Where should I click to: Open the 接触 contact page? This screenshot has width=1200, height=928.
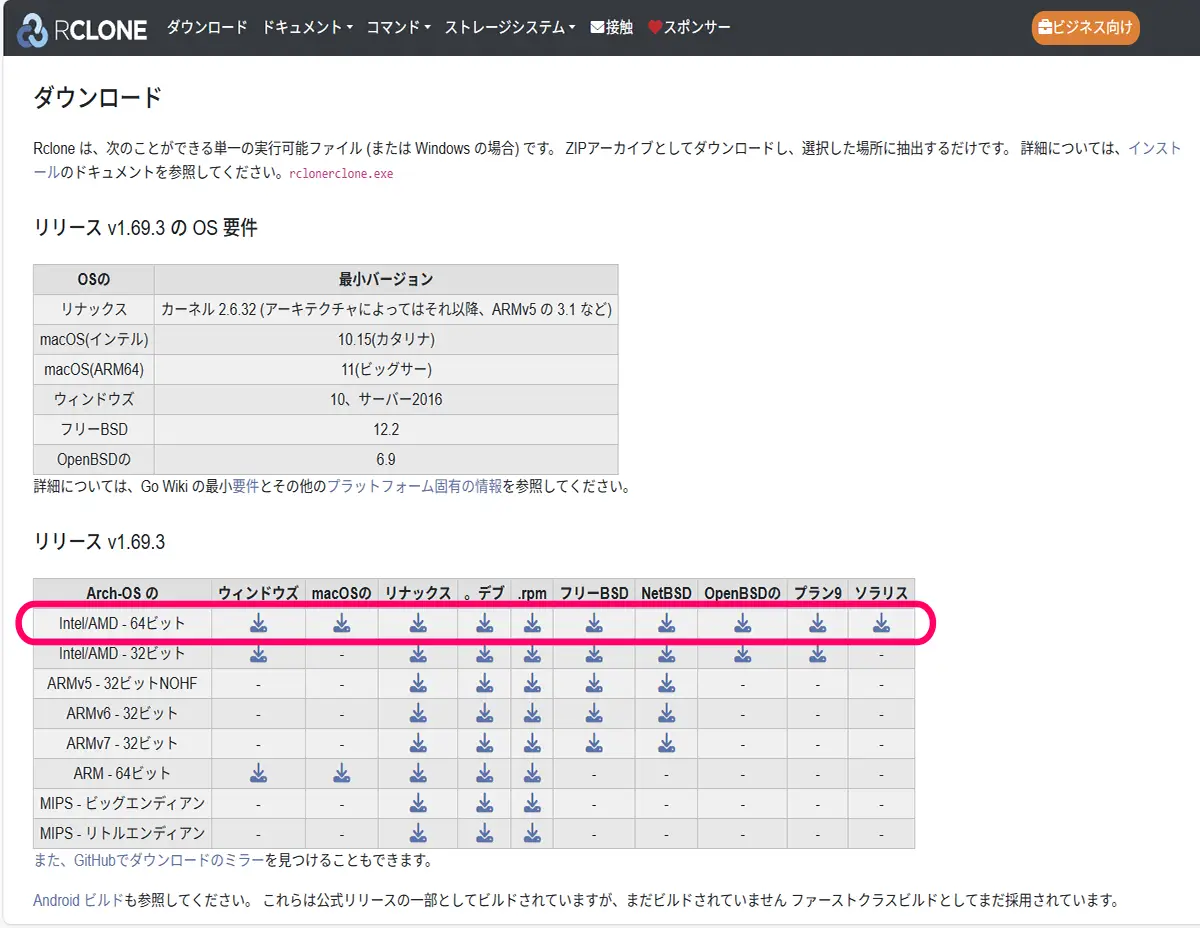click(x=612, y=28)
